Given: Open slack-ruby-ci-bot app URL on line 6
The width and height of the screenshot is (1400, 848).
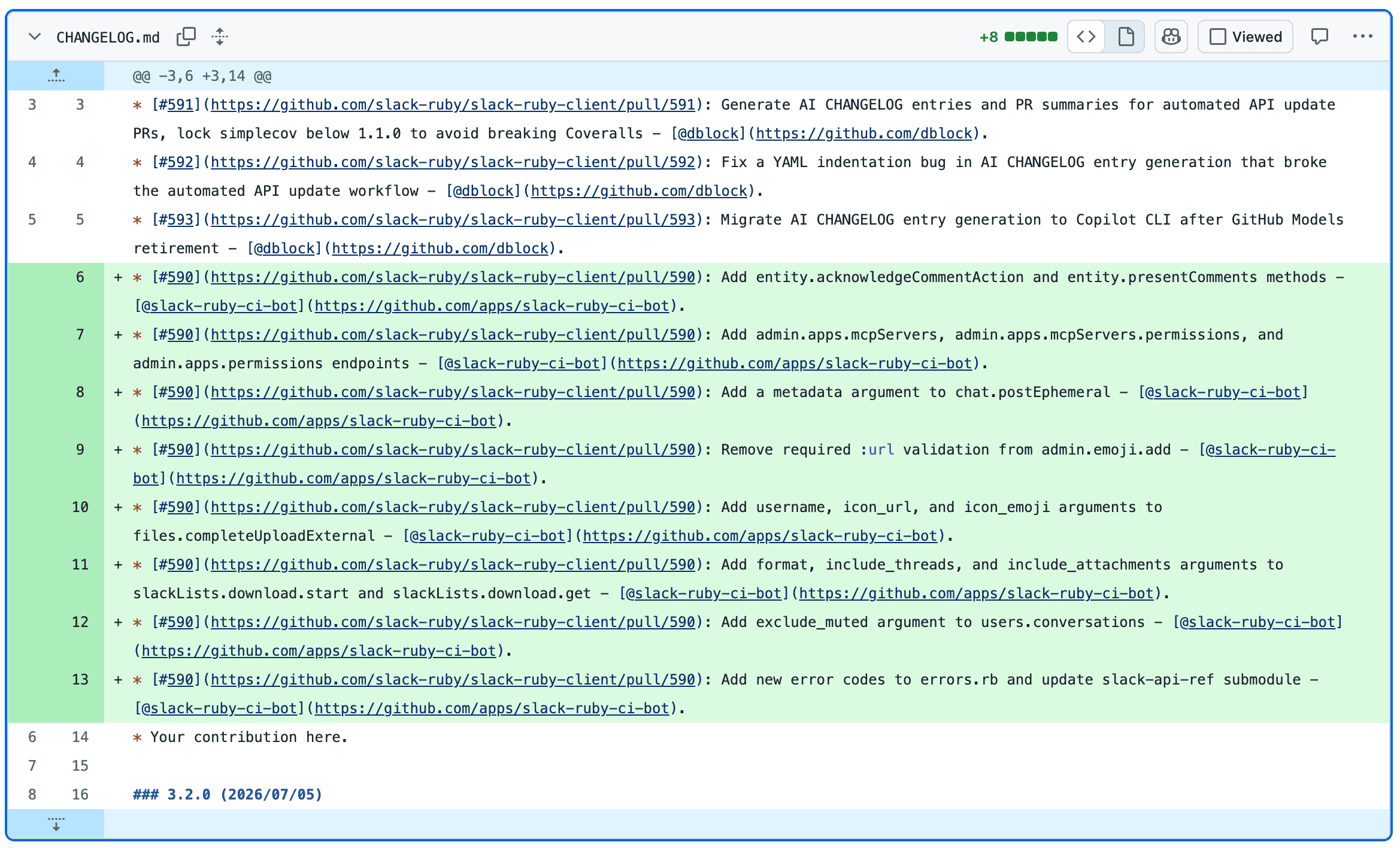Looking at the screenshot, I should coord(492,306).
